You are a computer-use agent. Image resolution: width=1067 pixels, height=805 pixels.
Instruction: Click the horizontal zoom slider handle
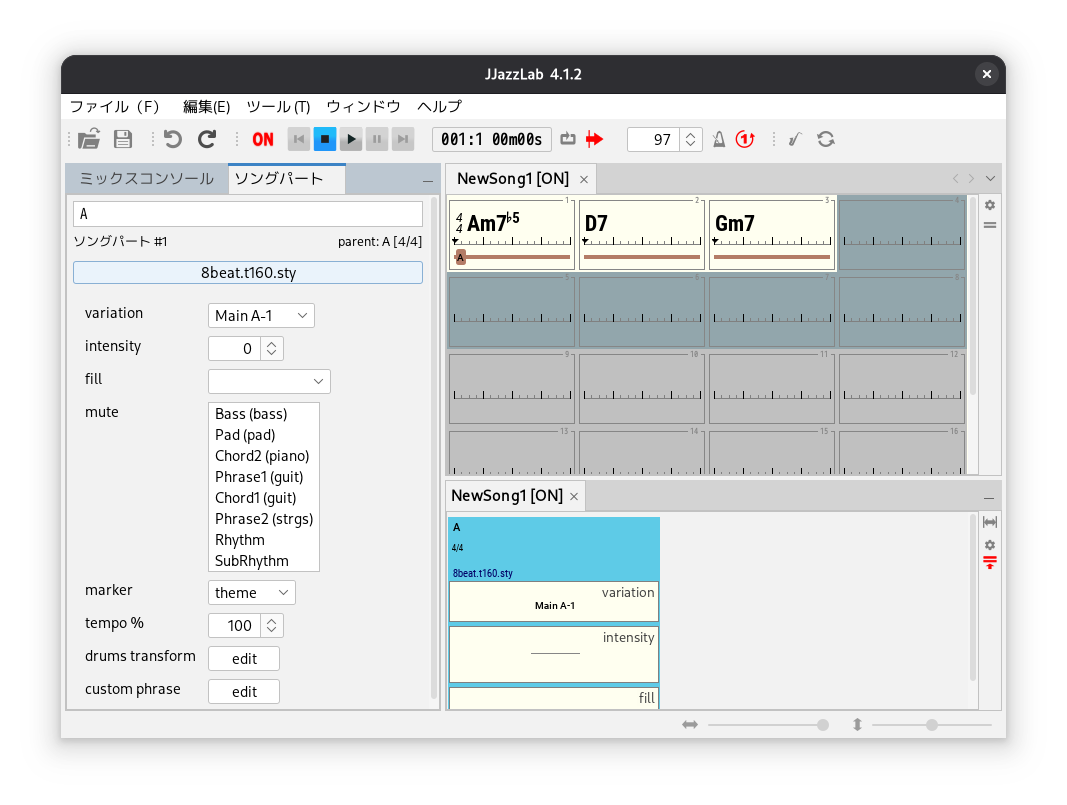tap(823, 725)
